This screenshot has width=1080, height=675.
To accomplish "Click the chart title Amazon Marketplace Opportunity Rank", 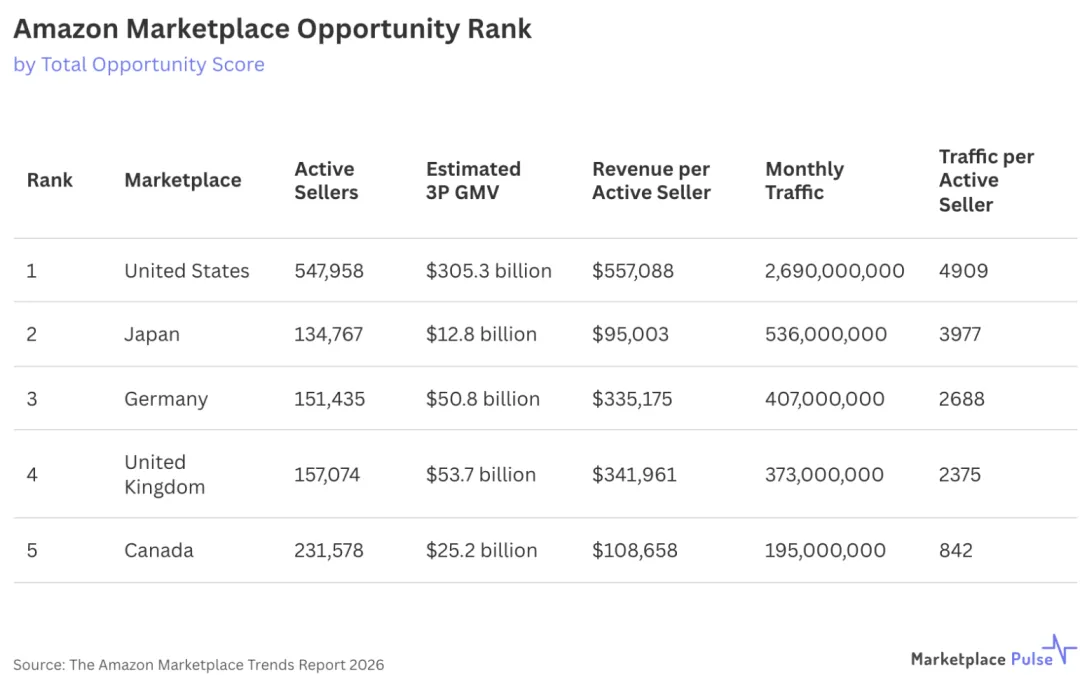I will [x=272, y=28].
